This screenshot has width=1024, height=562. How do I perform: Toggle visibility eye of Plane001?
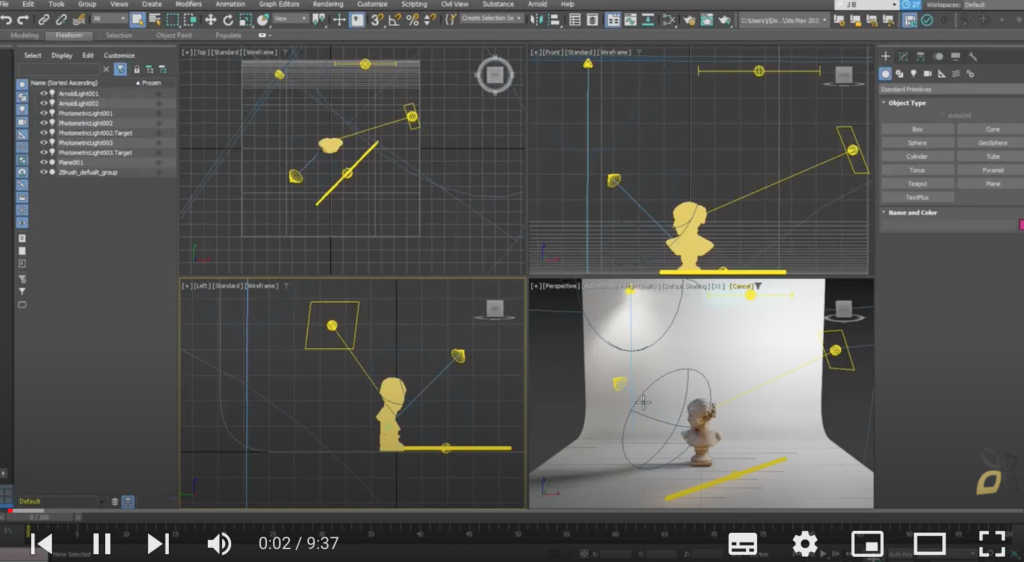[x=44, y=162]
